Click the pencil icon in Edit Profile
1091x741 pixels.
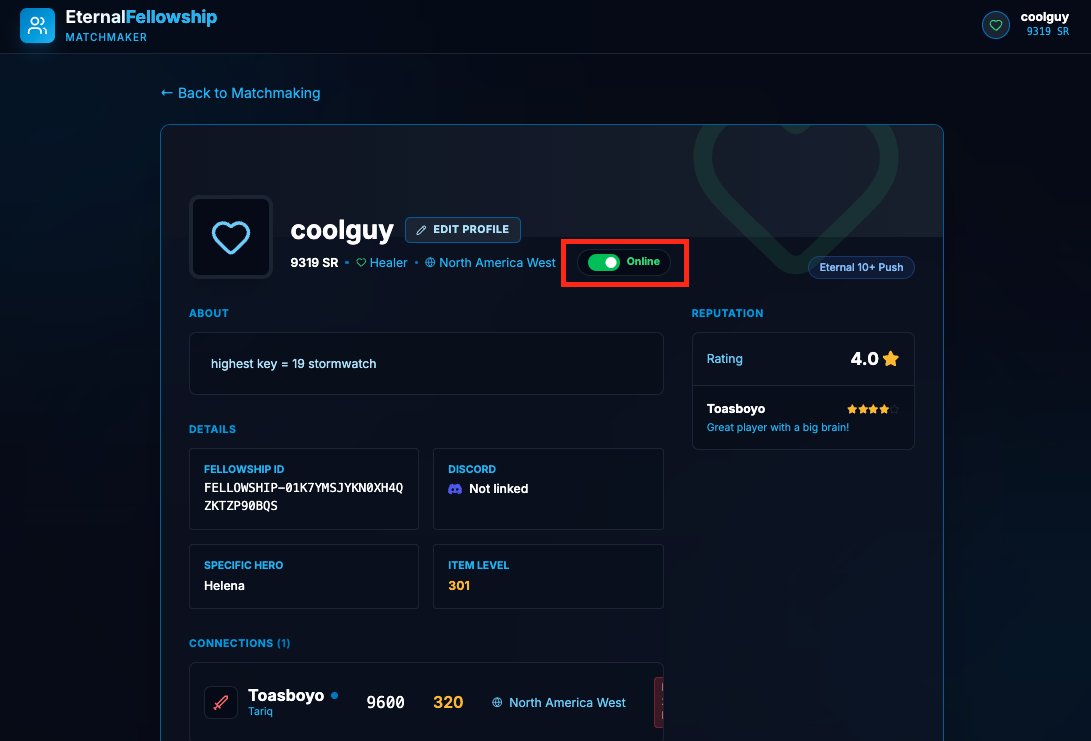(421, 230)
